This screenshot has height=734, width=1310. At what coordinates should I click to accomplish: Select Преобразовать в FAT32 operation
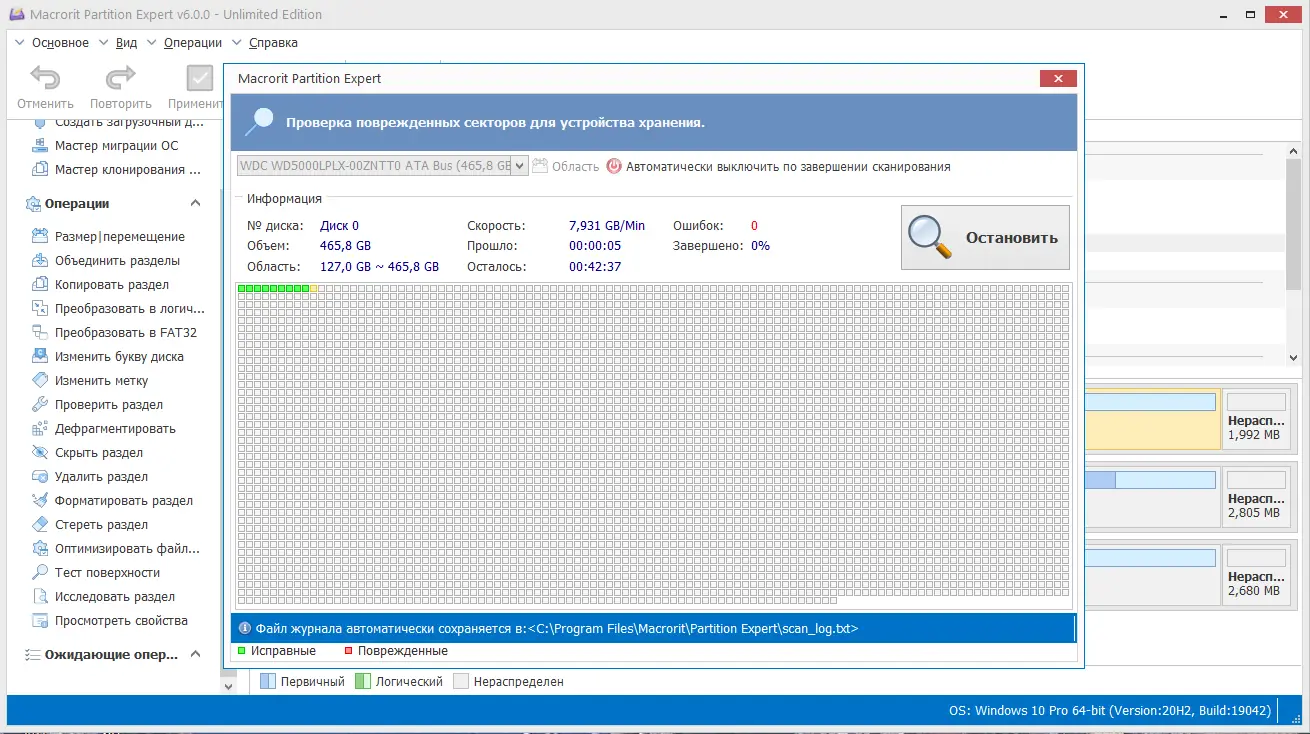point(114,333)
